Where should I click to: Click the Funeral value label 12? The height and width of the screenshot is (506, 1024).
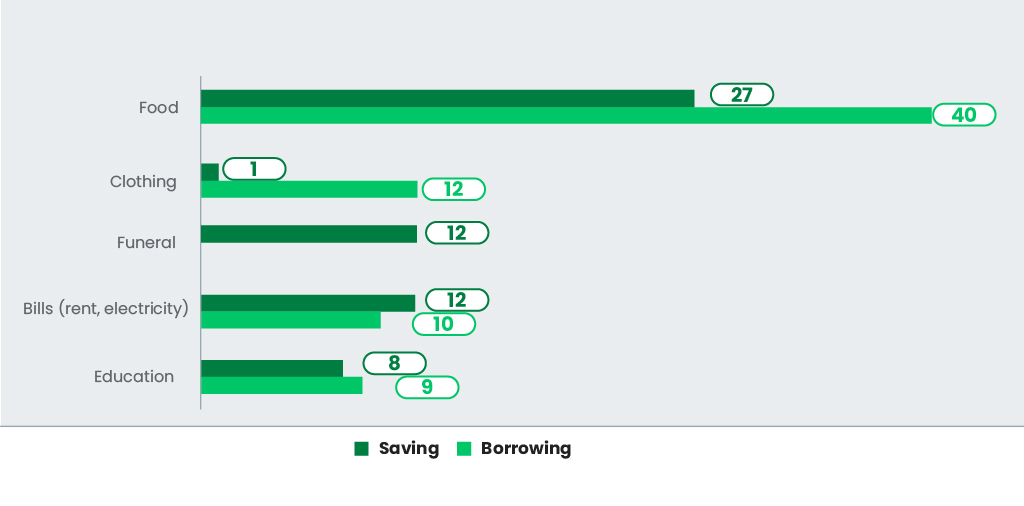click(457, 233)
